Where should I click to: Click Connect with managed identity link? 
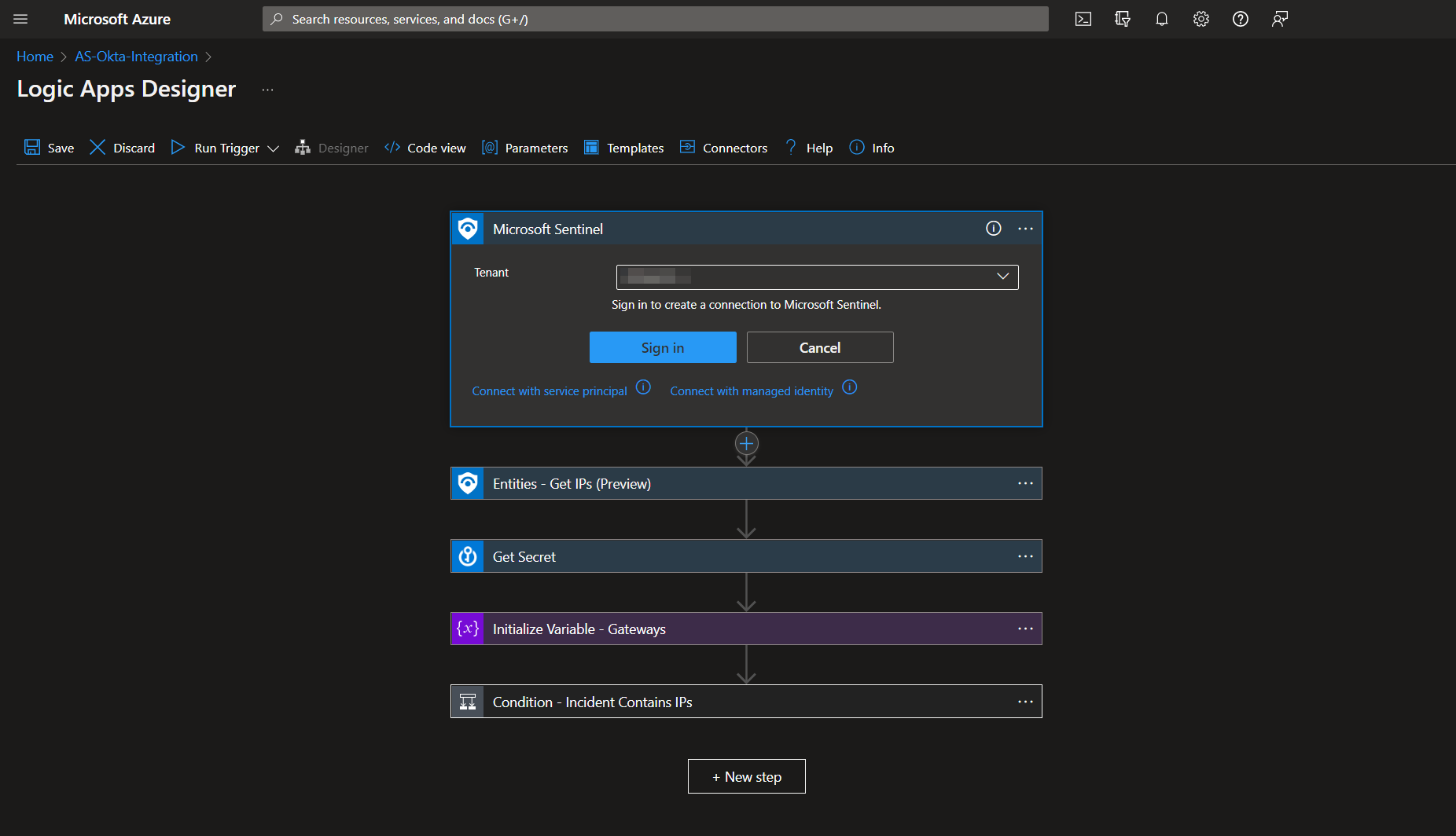point(752,390)
